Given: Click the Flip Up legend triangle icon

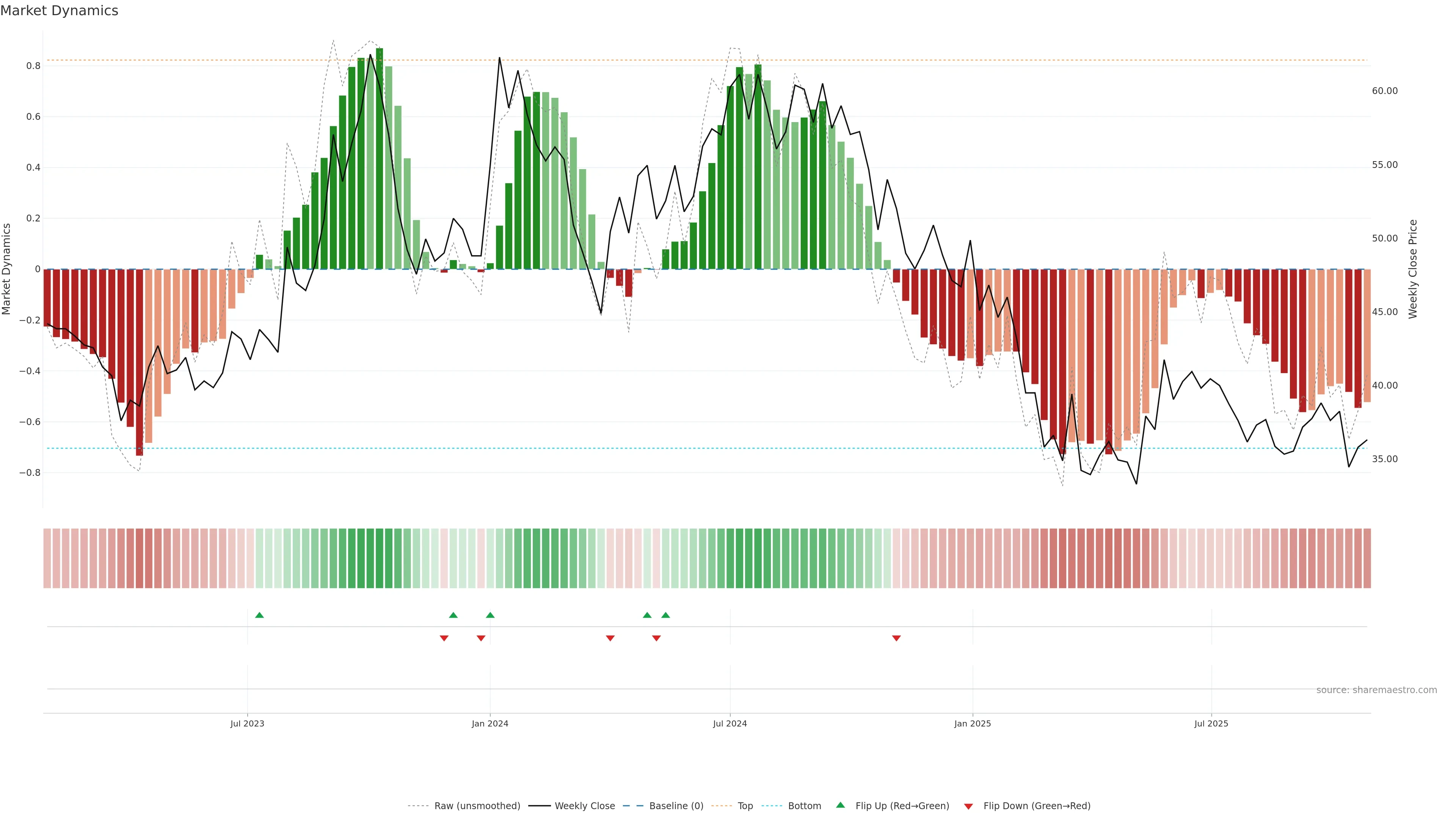Looking at the screenshot, I should tap(841, 805).
